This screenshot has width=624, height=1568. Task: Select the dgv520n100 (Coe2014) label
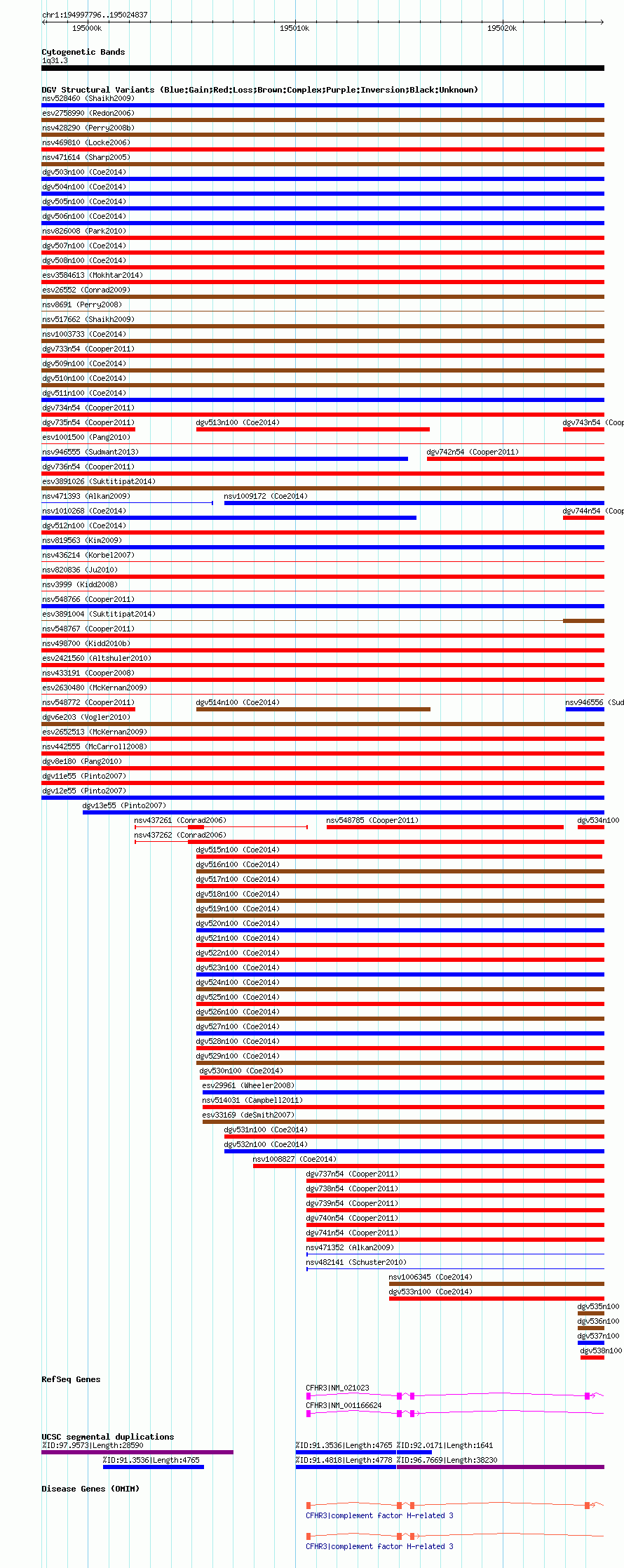[238, 923]
